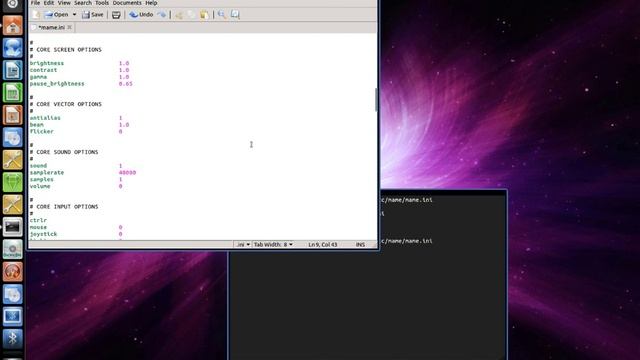This screenshot has width=640, height=360.
Task: Open the View menu
Action: [64, 3]
